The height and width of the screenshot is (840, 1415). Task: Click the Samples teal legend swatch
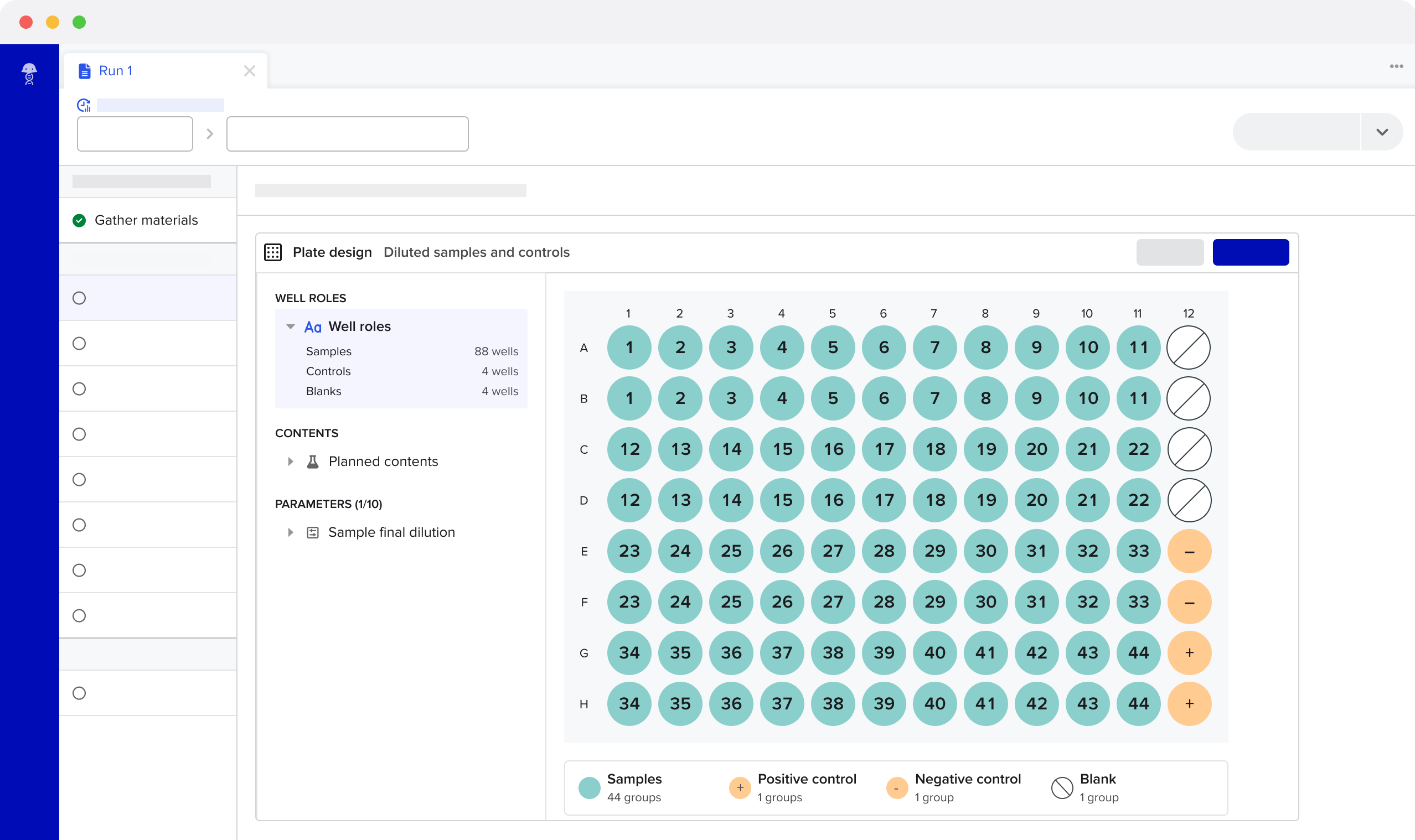pos(590,788)
